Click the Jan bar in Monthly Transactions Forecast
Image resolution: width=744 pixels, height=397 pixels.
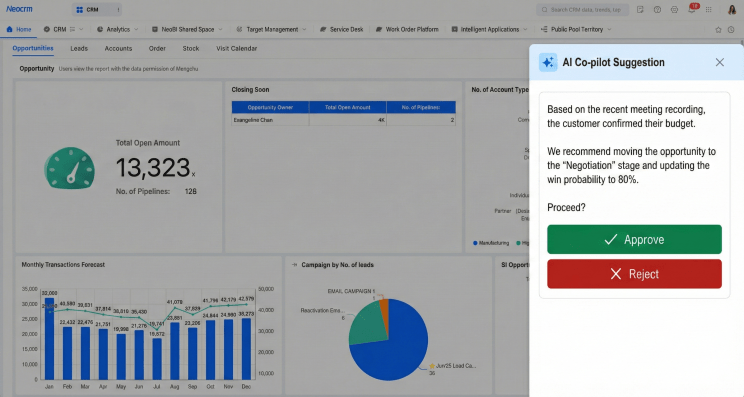(49, 338)
